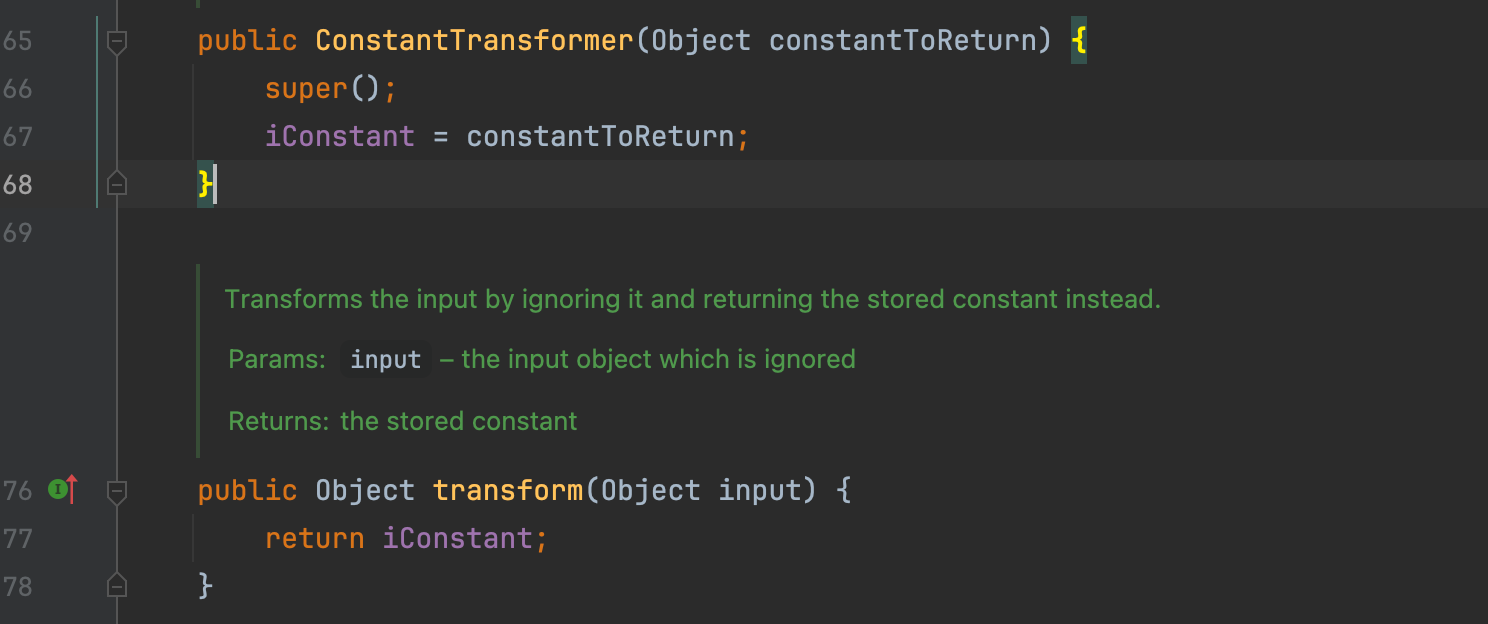Click the 'input' parameter tag in rendered doc
The width and height of the screenshot is (1488, 624).
click(386, 360)
